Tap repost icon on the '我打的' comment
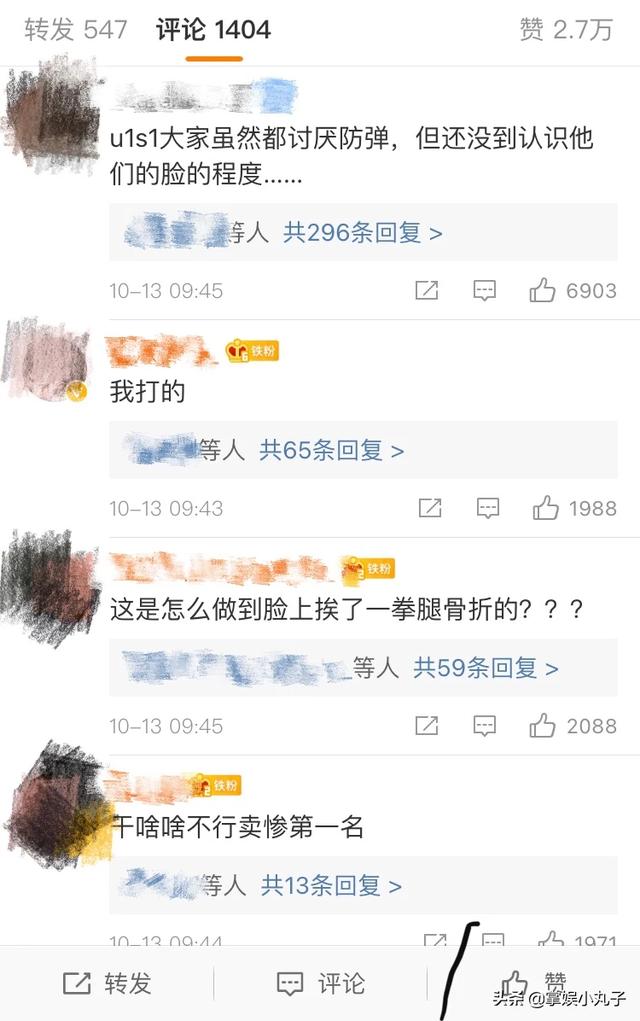The height and width of the screenshot is (1021, 640). coord(430,508)
